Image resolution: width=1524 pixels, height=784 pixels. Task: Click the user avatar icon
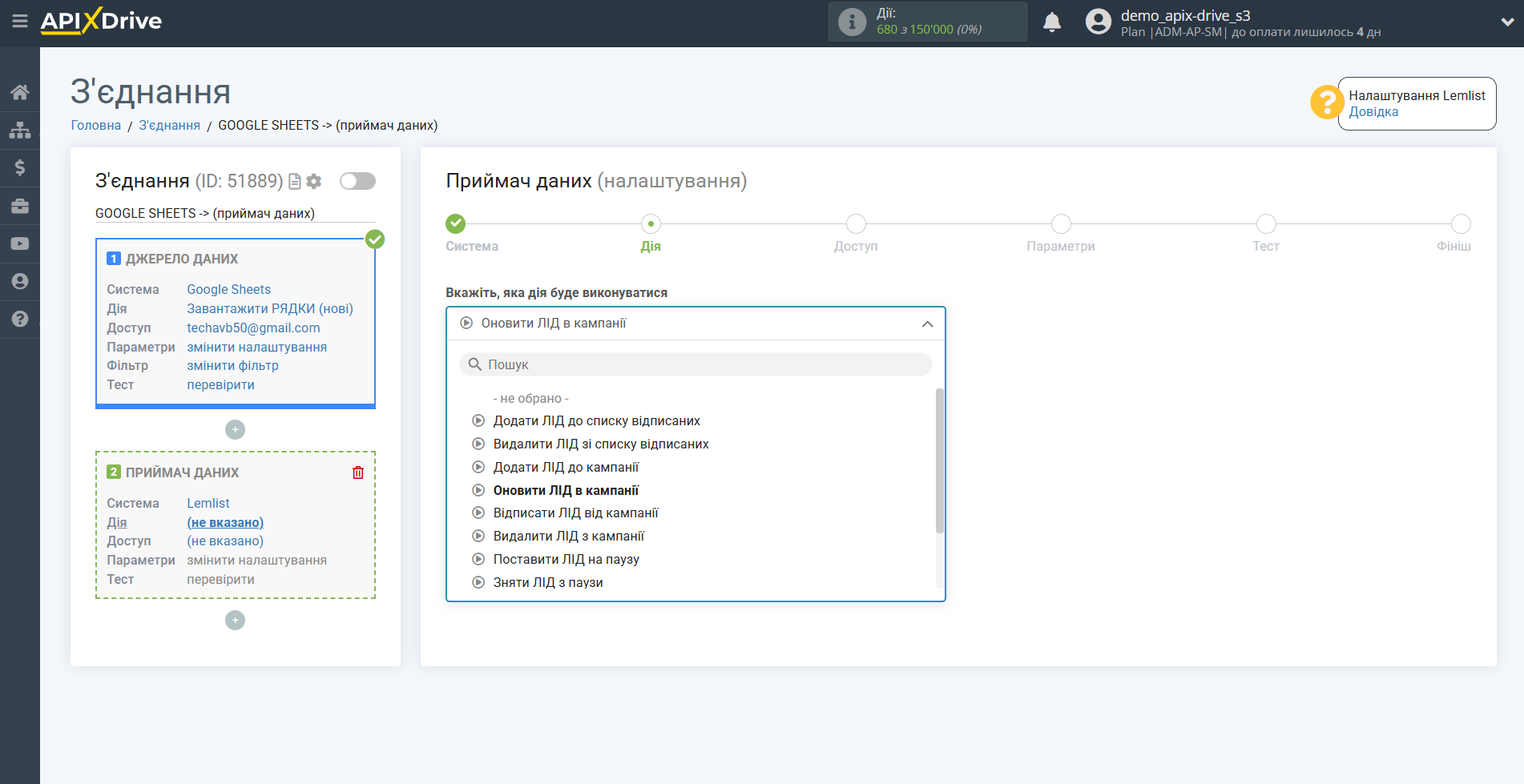click(x=1099, y=22)
